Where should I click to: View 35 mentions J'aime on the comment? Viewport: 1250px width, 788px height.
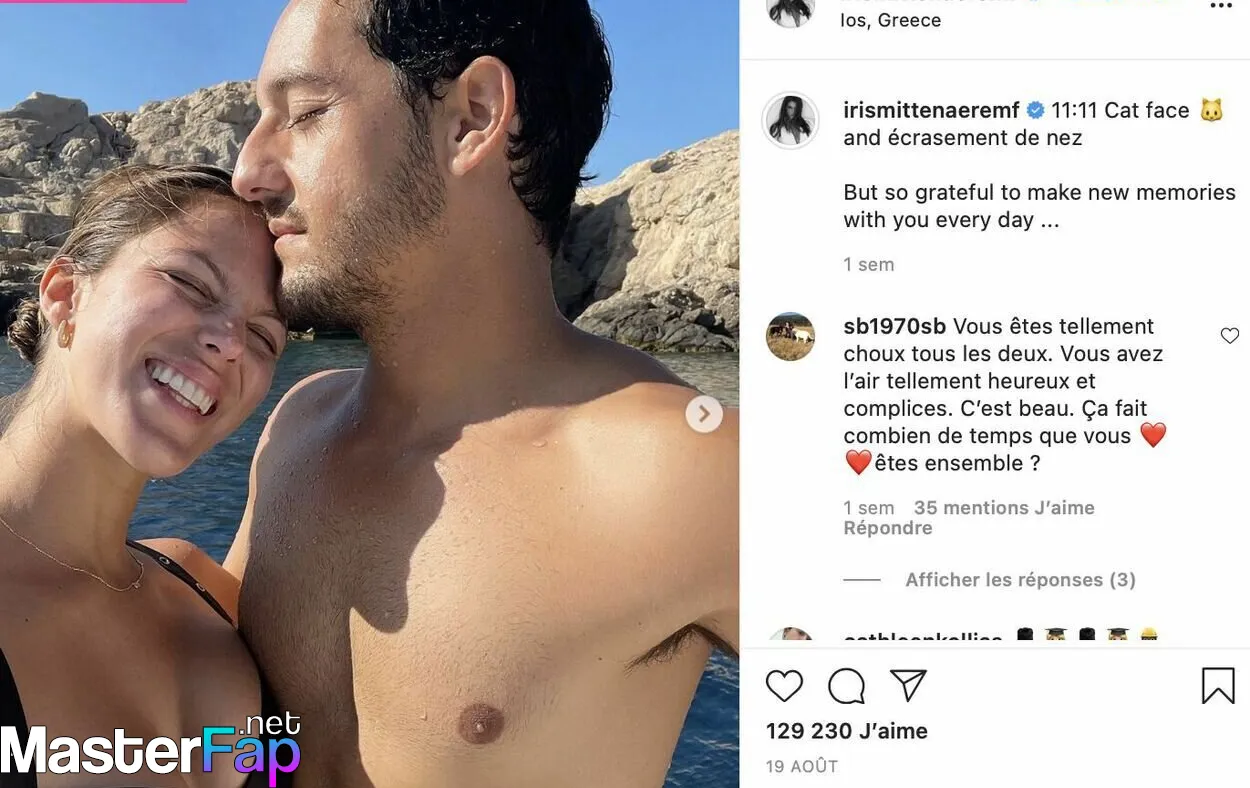point(1004,508)
